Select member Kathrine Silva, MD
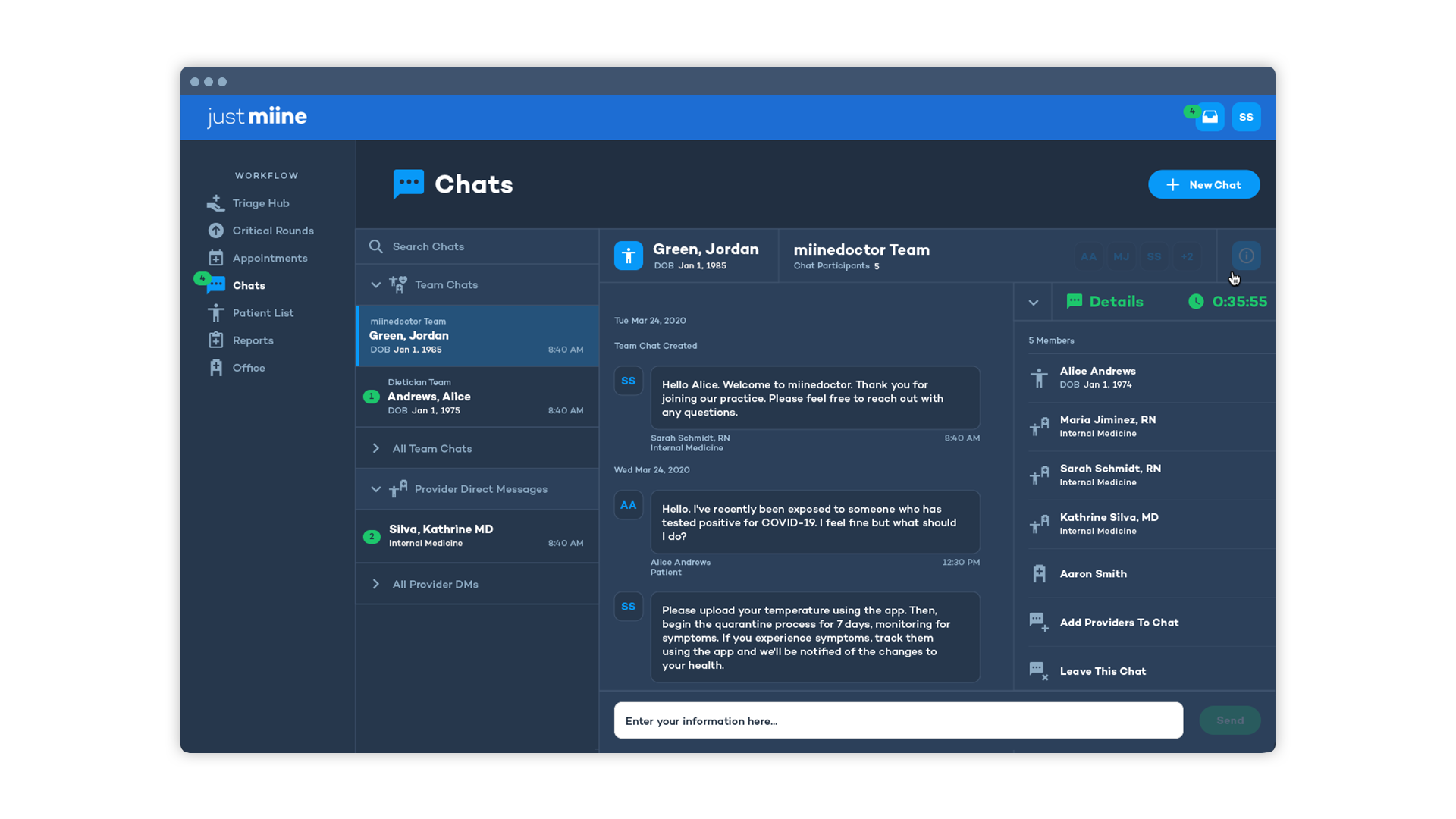The image size is (1456, 819). click(1150, 523)
